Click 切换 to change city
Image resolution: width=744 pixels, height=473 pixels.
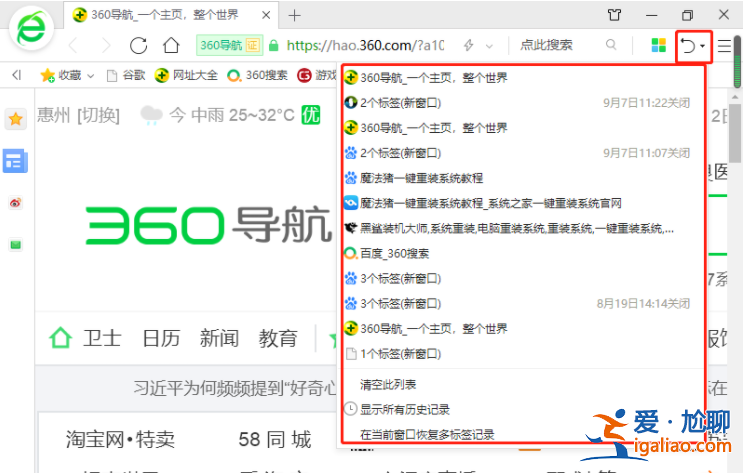tap(99, 115)
